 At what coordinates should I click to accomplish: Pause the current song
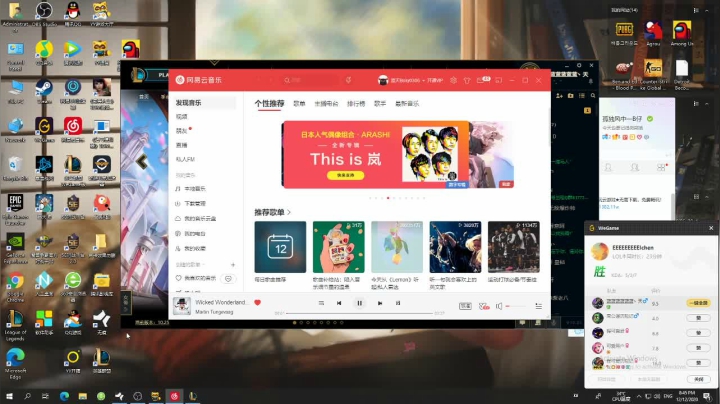(360, 303)
